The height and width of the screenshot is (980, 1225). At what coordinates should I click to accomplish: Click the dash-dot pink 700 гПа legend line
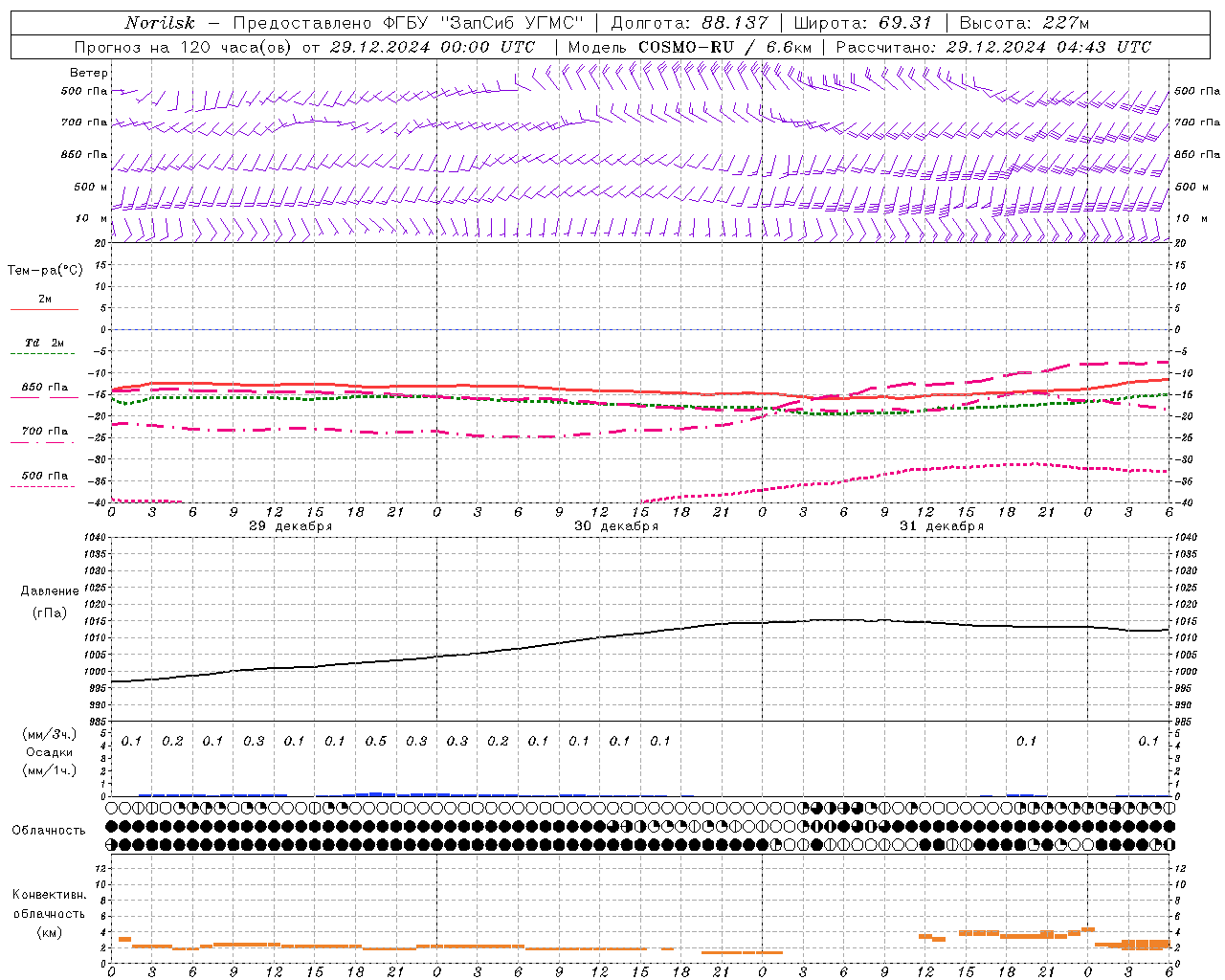(x=43, y=443)
